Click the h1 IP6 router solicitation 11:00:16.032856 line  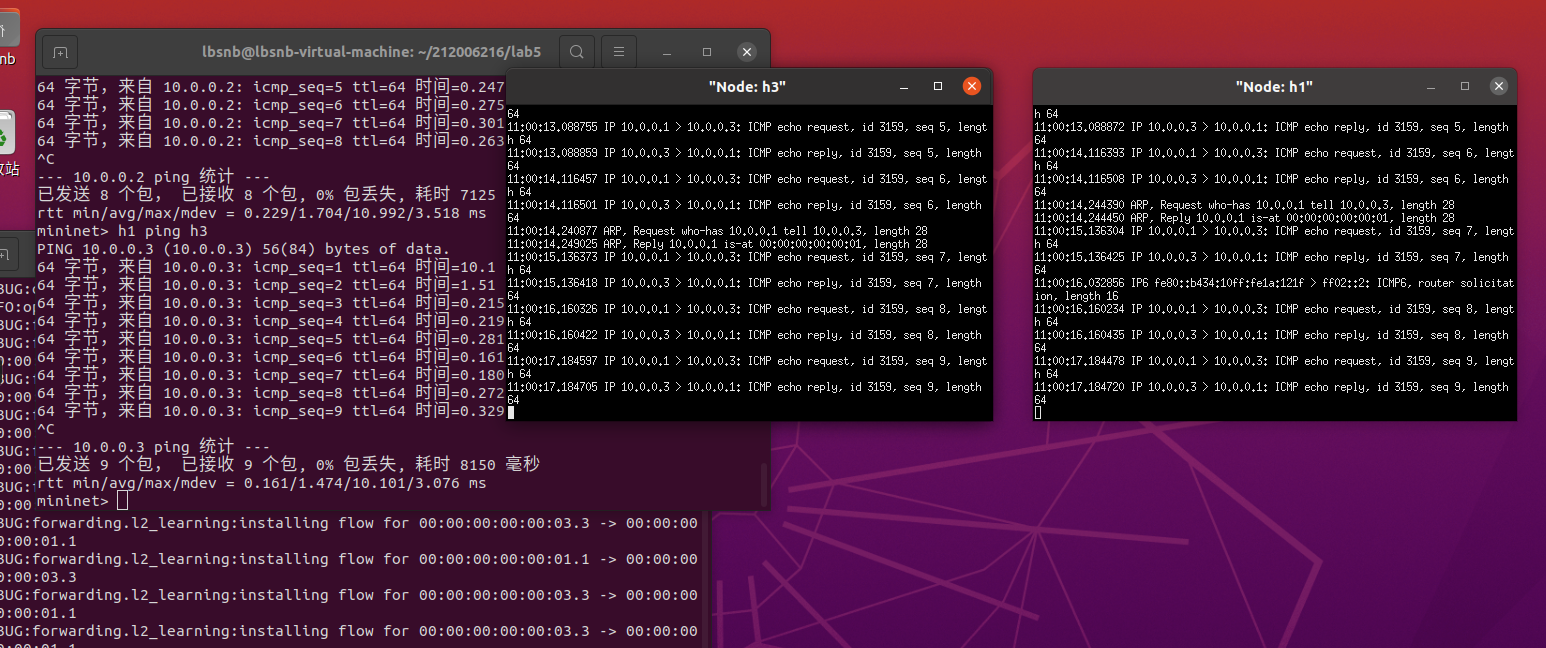(x=1274, y=290)
